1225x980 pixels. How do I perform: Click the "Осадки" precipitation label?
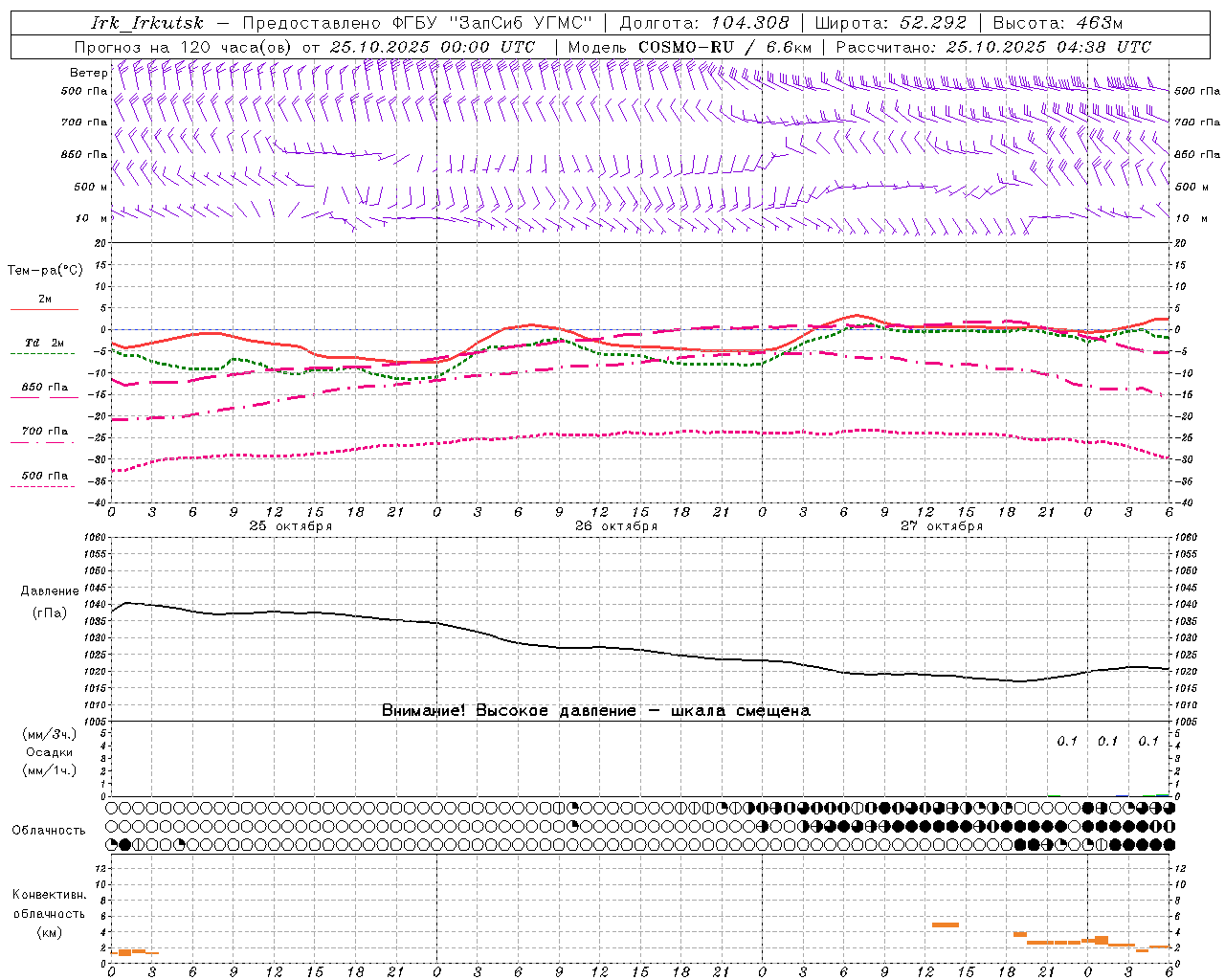pyautogui.click(x=50, y=753)
